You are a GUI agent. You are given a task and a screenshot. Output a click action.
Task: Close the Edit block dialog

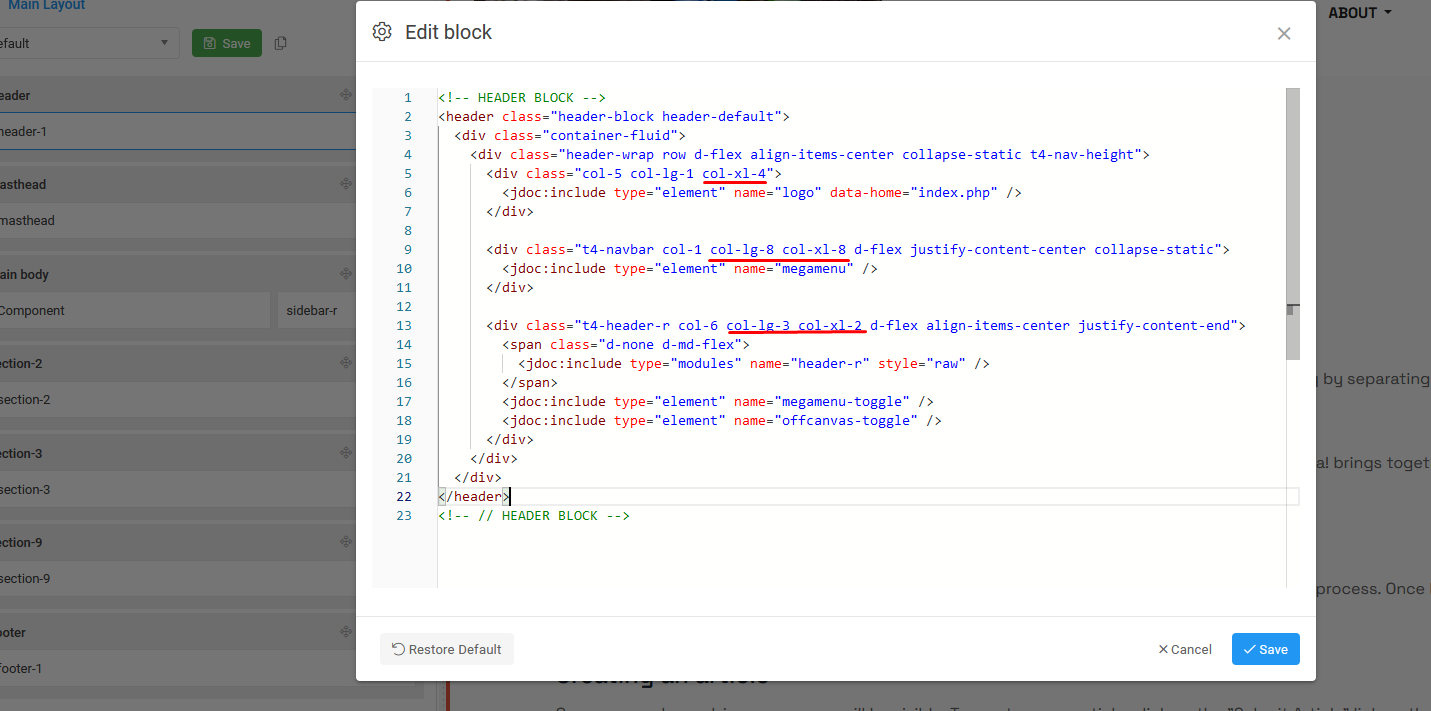[1284, 33]
